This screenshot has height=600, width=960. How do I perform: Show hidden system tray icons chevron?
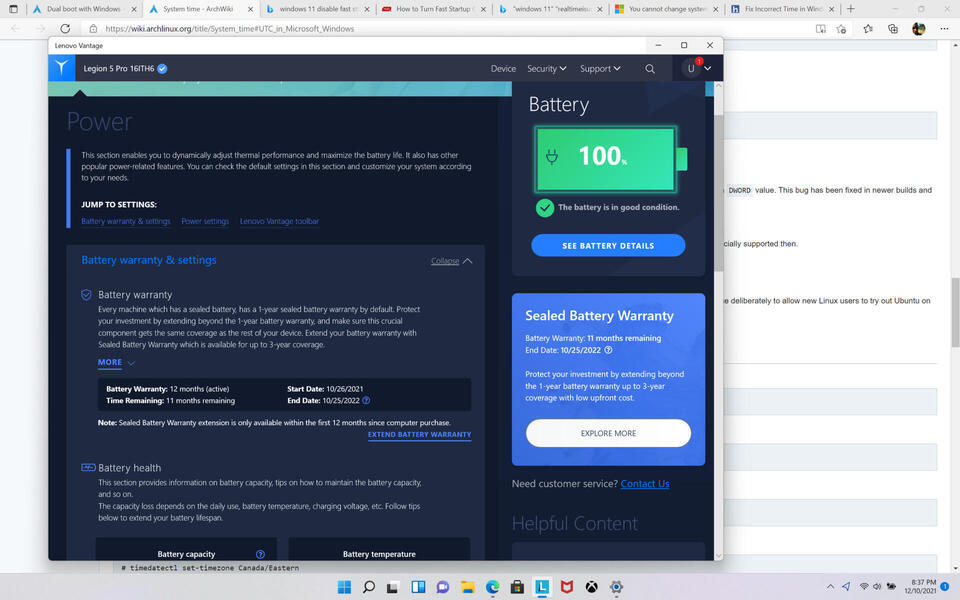(x=830, y=587)
